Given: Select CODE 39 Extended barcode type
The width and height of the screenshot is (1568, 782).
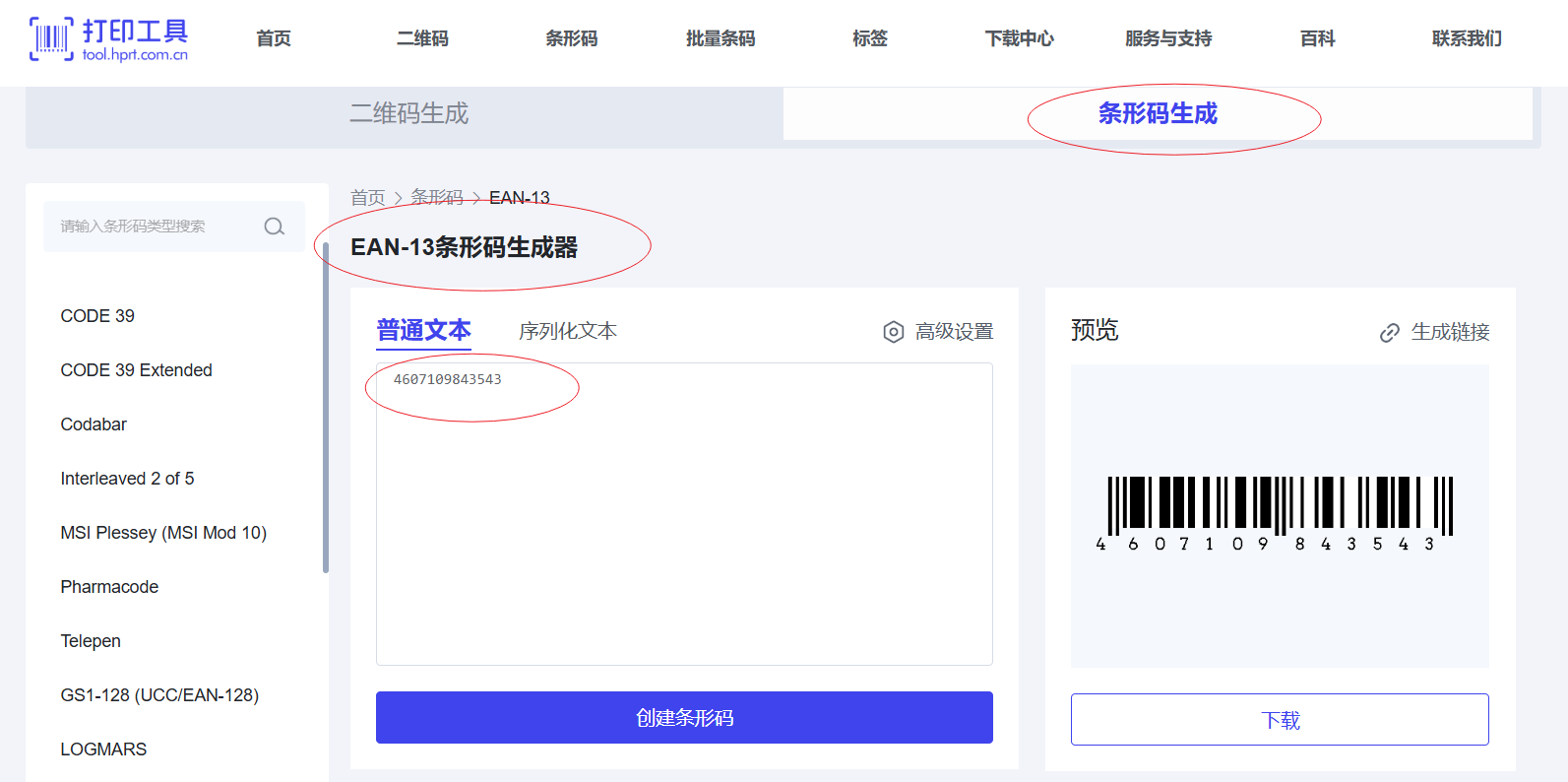Looking at the screenshot, I should pyautogui.click(x=137, y=370).
